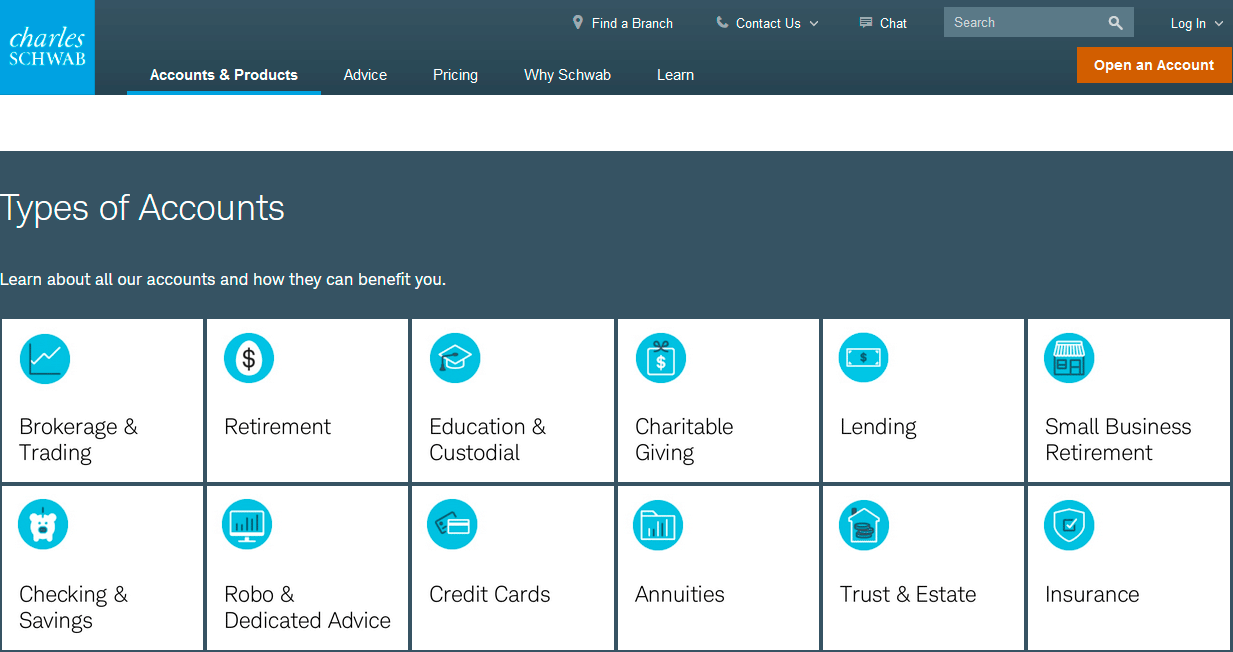Click the Annuities folder icon
Screen dimensions: 1233x652
pyautogui.click(x=658, y=524)
